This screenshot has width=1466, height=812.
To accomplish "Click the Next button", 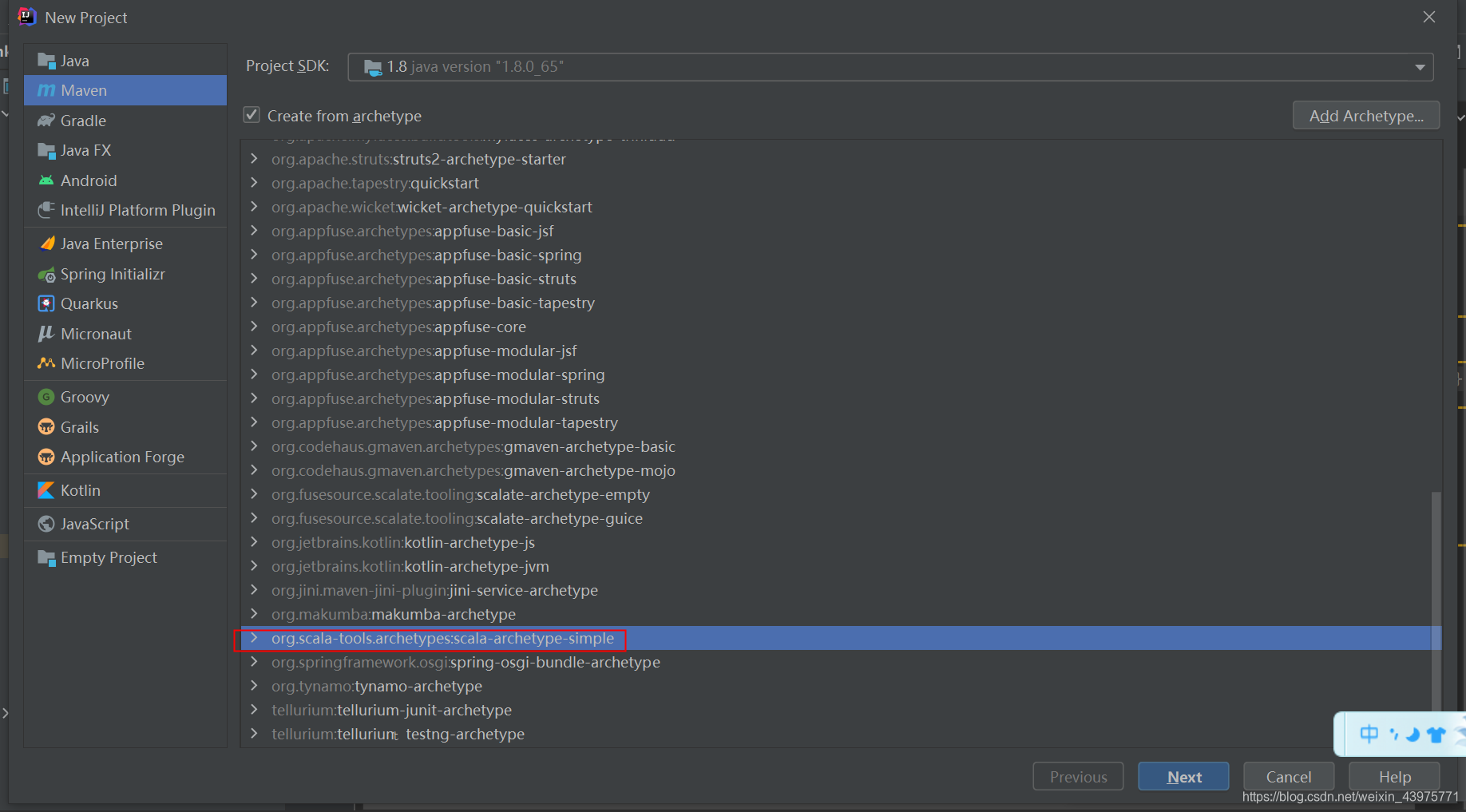I will 1183,777.
